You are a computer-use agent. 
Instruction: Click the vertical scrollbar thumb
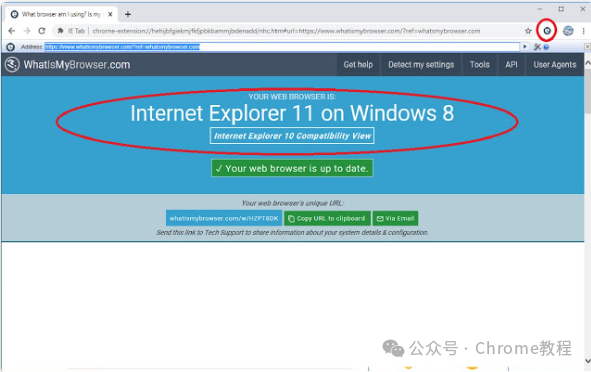588,90
